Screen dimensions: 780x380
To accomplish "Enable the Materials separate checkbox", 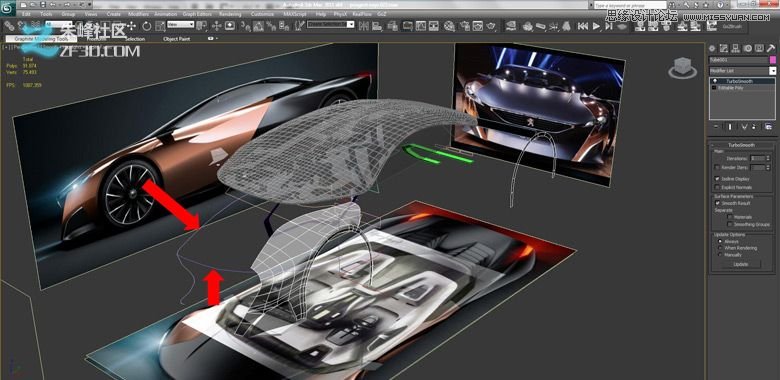I will [730, 217].
